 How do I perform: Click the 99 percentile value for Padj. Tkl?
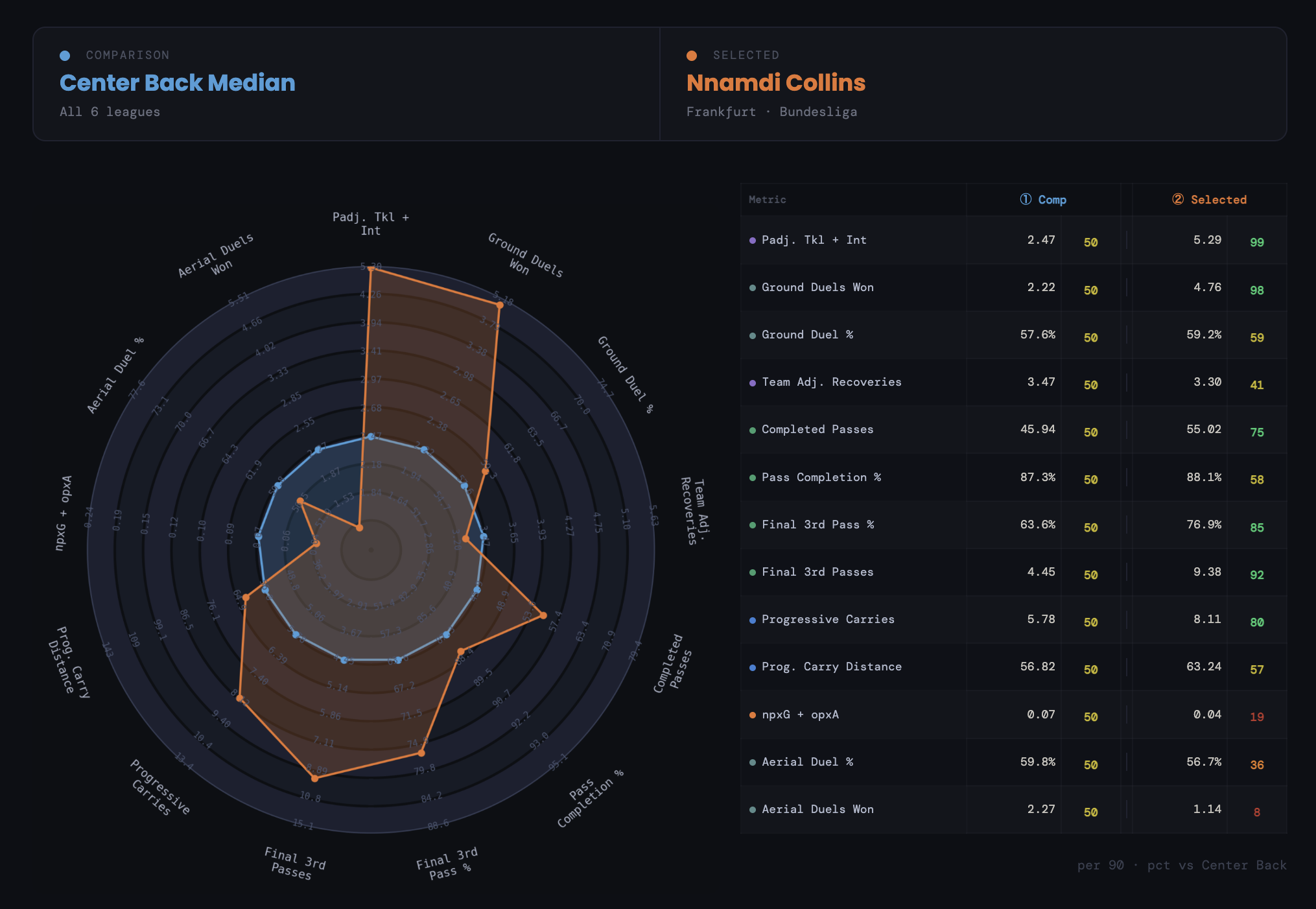click(1256, 242)
